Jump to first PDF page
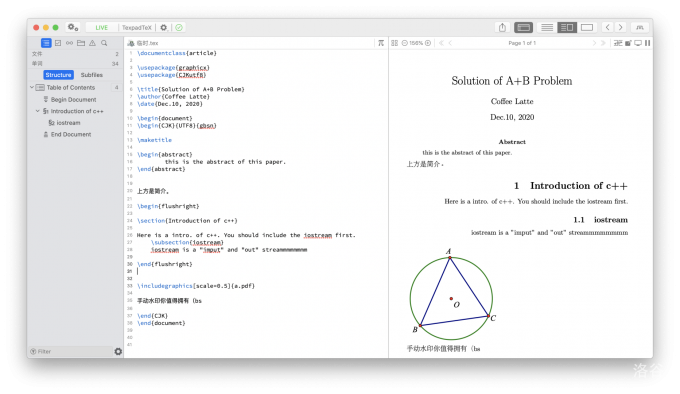This screenshot has width=680, height=394. point(441,43)
